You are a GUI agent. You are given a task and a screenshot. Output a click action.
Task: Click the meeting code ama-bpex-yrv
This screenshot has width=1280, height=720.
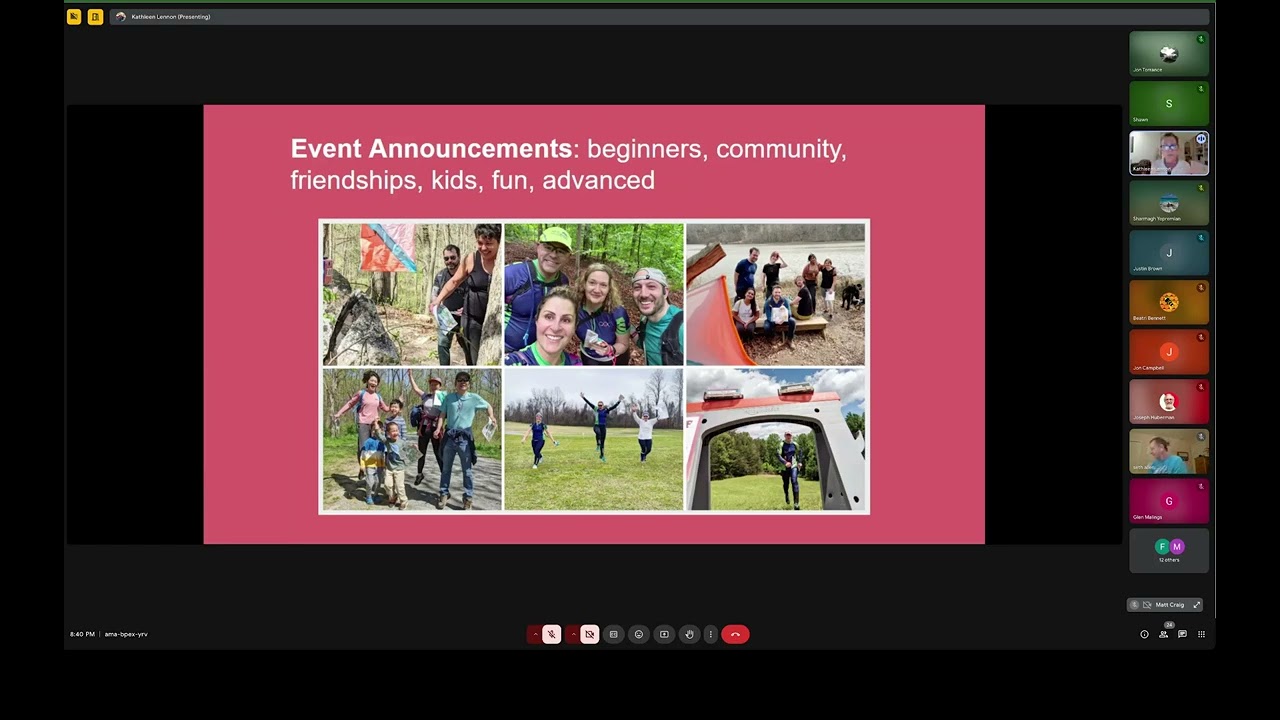point(126,634)
